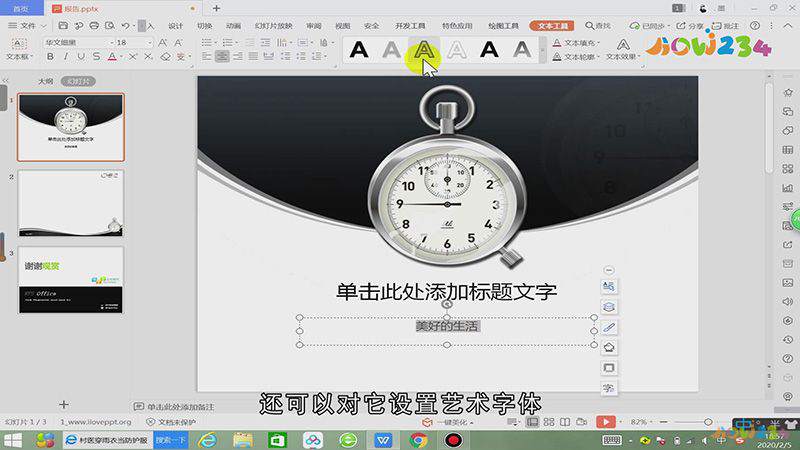Open the 绘图工具 drawing tools tab
This screenshot has height=450, width=800.
503,26
